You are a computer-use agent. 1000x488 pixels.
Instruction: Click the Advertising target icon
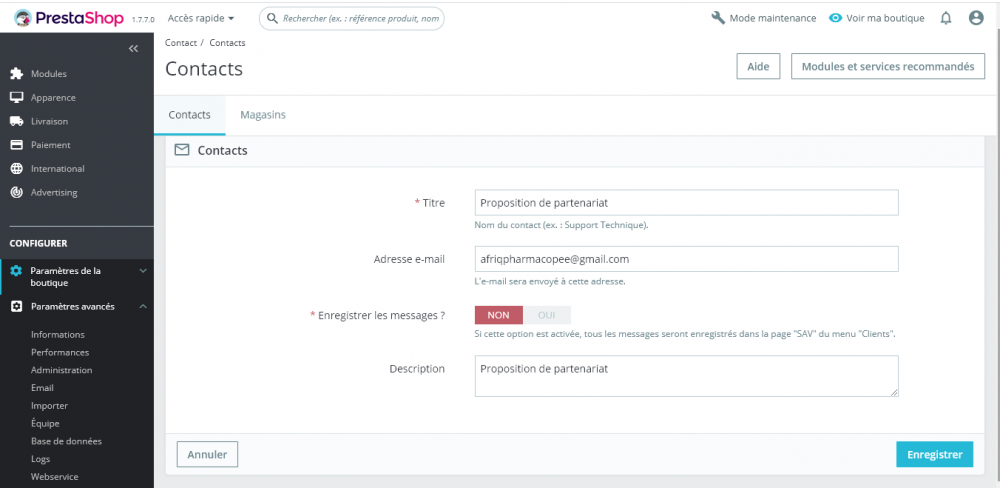click(17, 192)
